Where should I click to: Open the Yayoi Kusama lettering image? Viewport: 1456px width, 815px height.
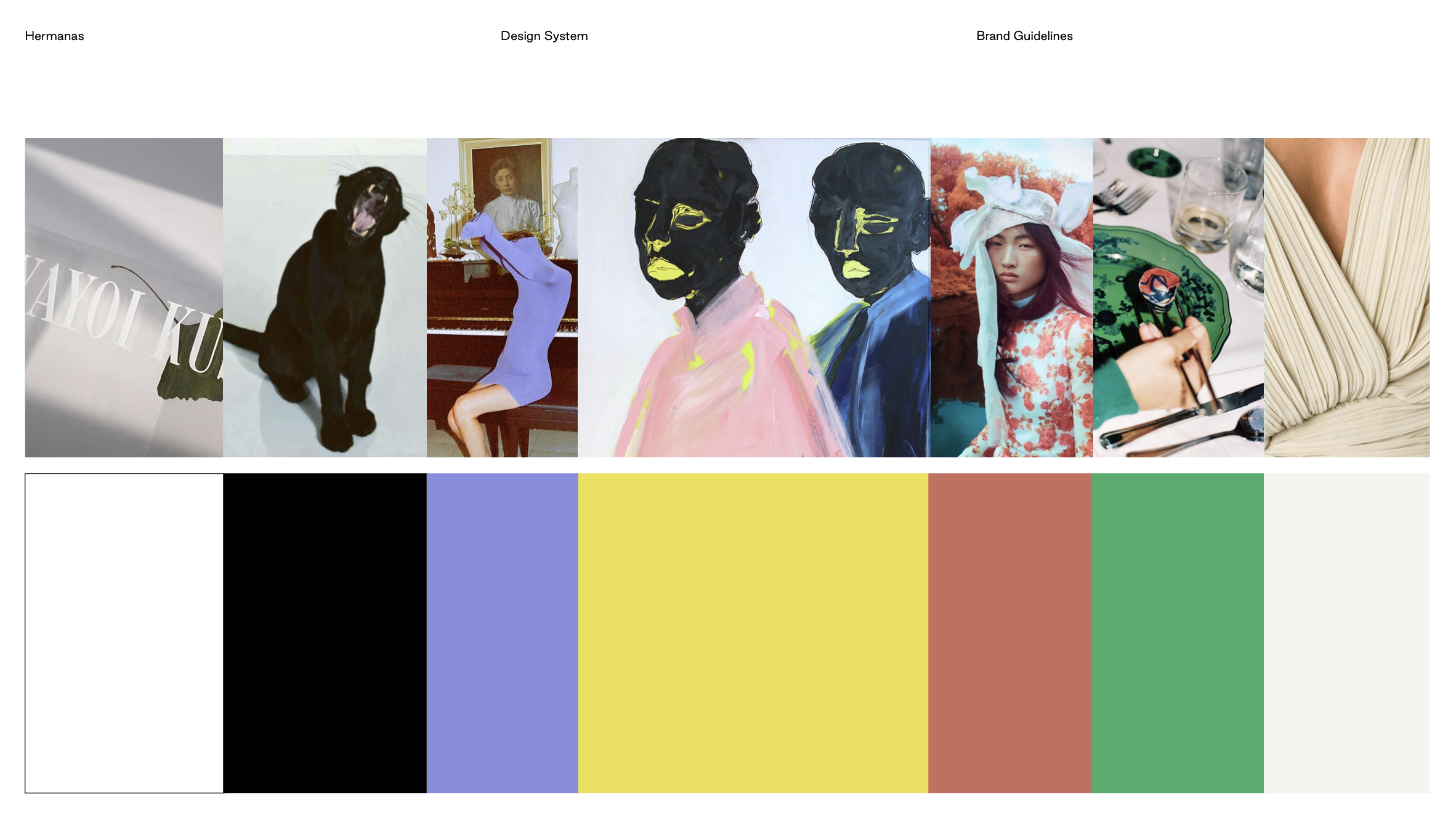[124, 297]
